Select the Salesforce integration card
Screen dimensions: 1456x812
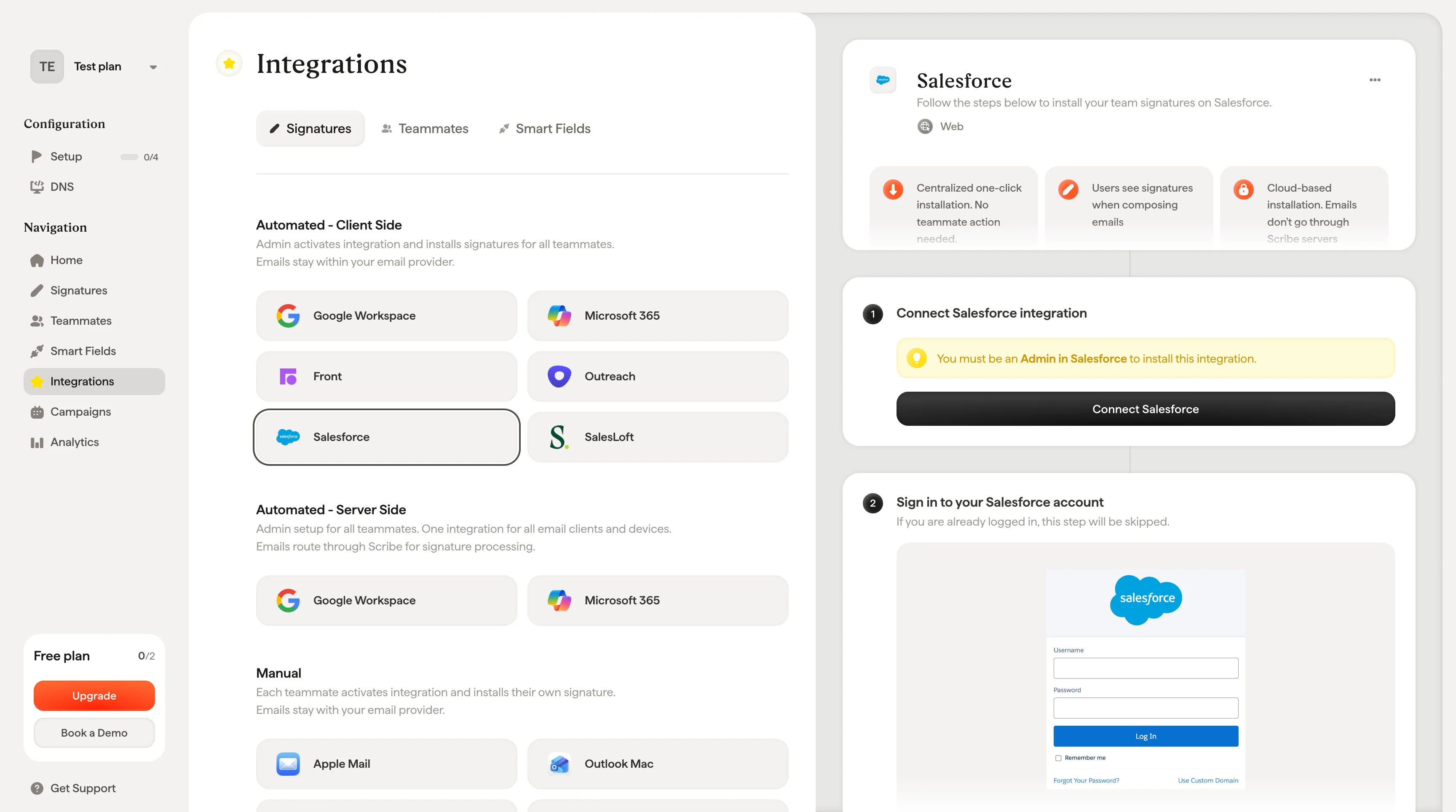[387, 437]
